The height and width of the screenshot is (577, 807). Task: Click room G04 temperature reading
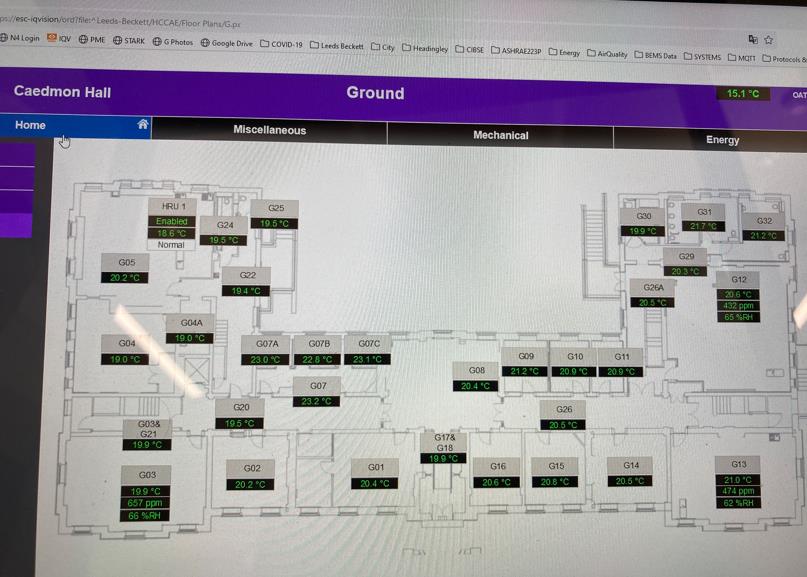125,359
